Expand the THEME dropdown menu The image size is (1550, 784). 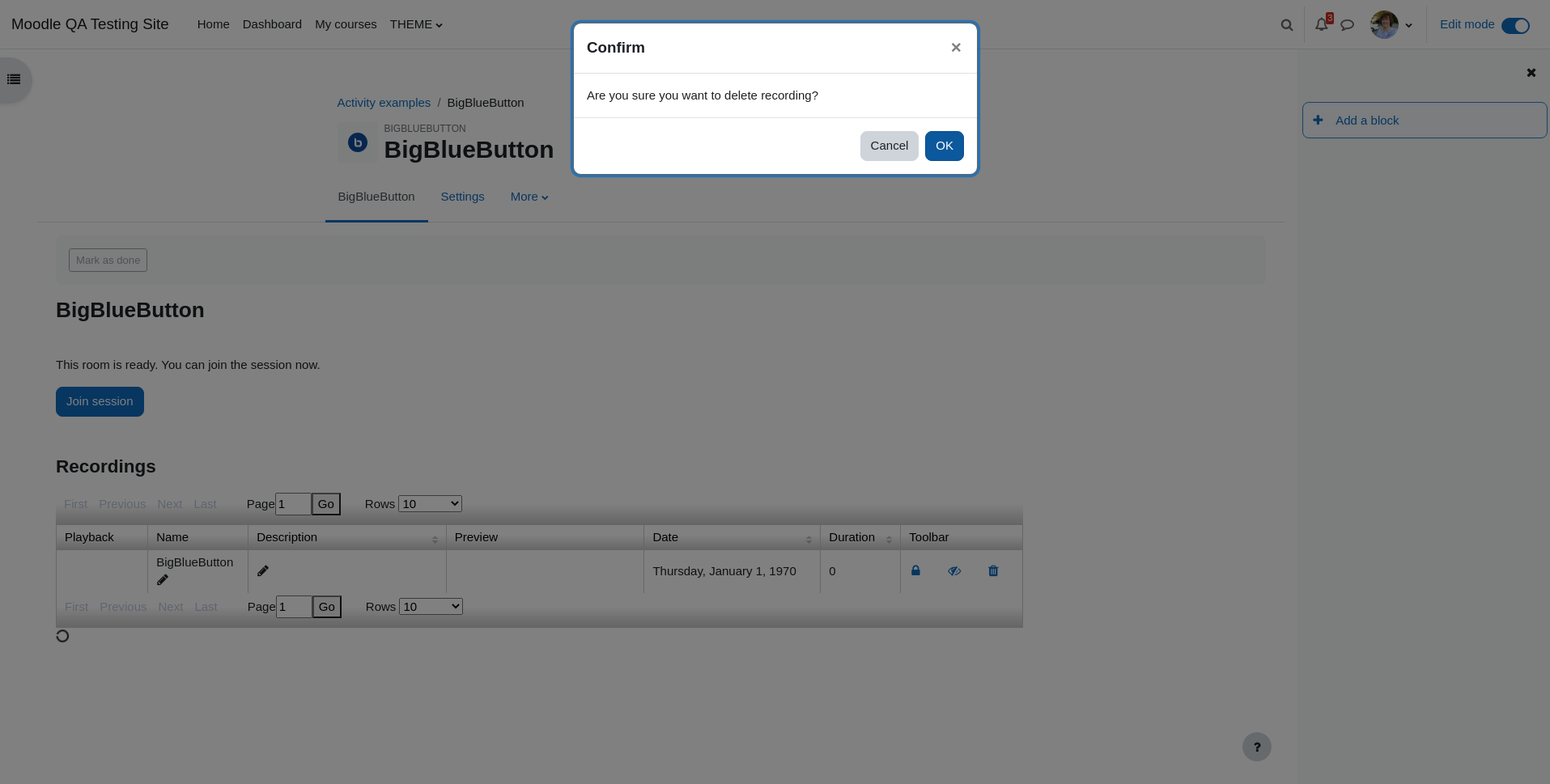point(416,24)
